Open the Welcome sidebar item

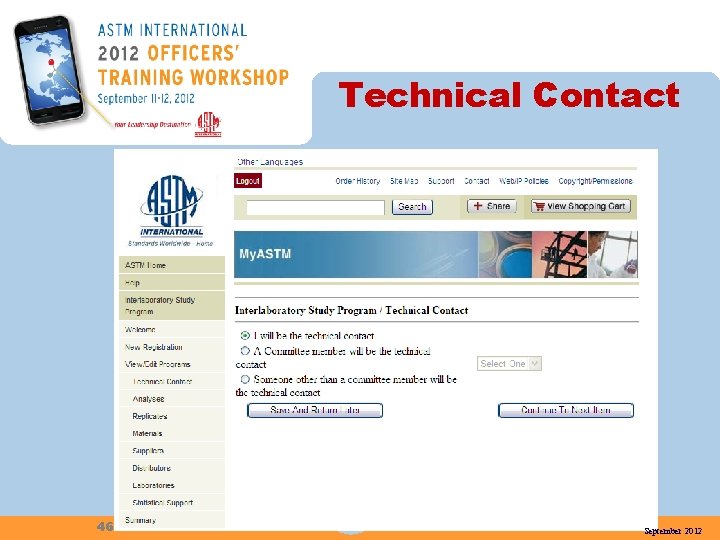[x=172, y=329]
